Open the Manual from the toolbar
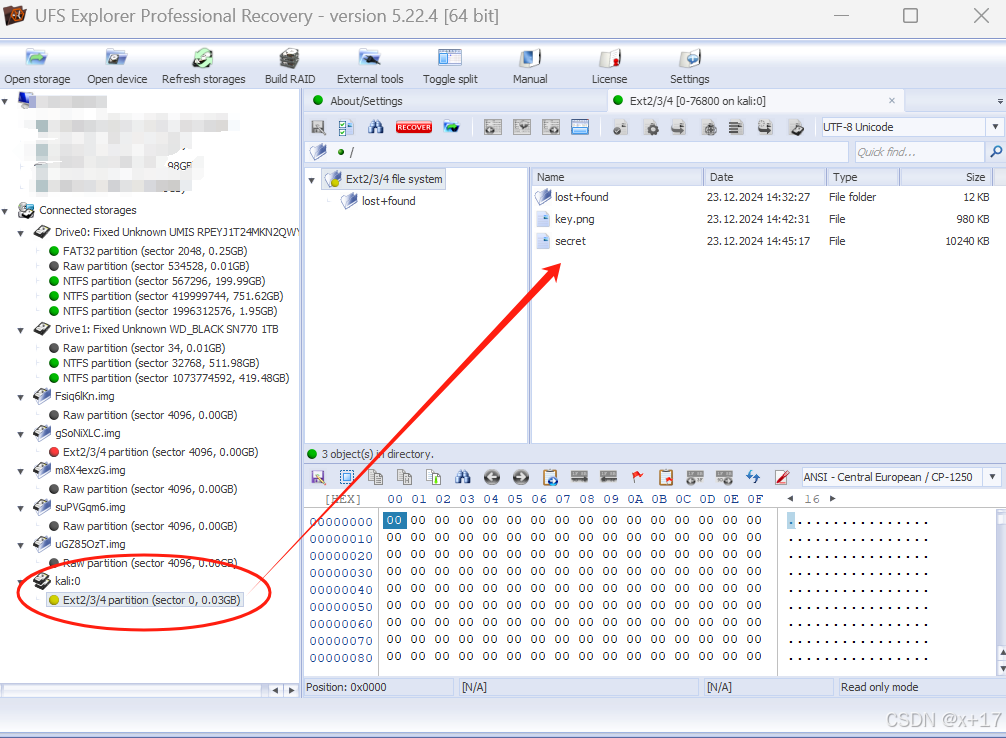Image resolution: width=1006 pixels, height=738 pixels. (530, 67)
